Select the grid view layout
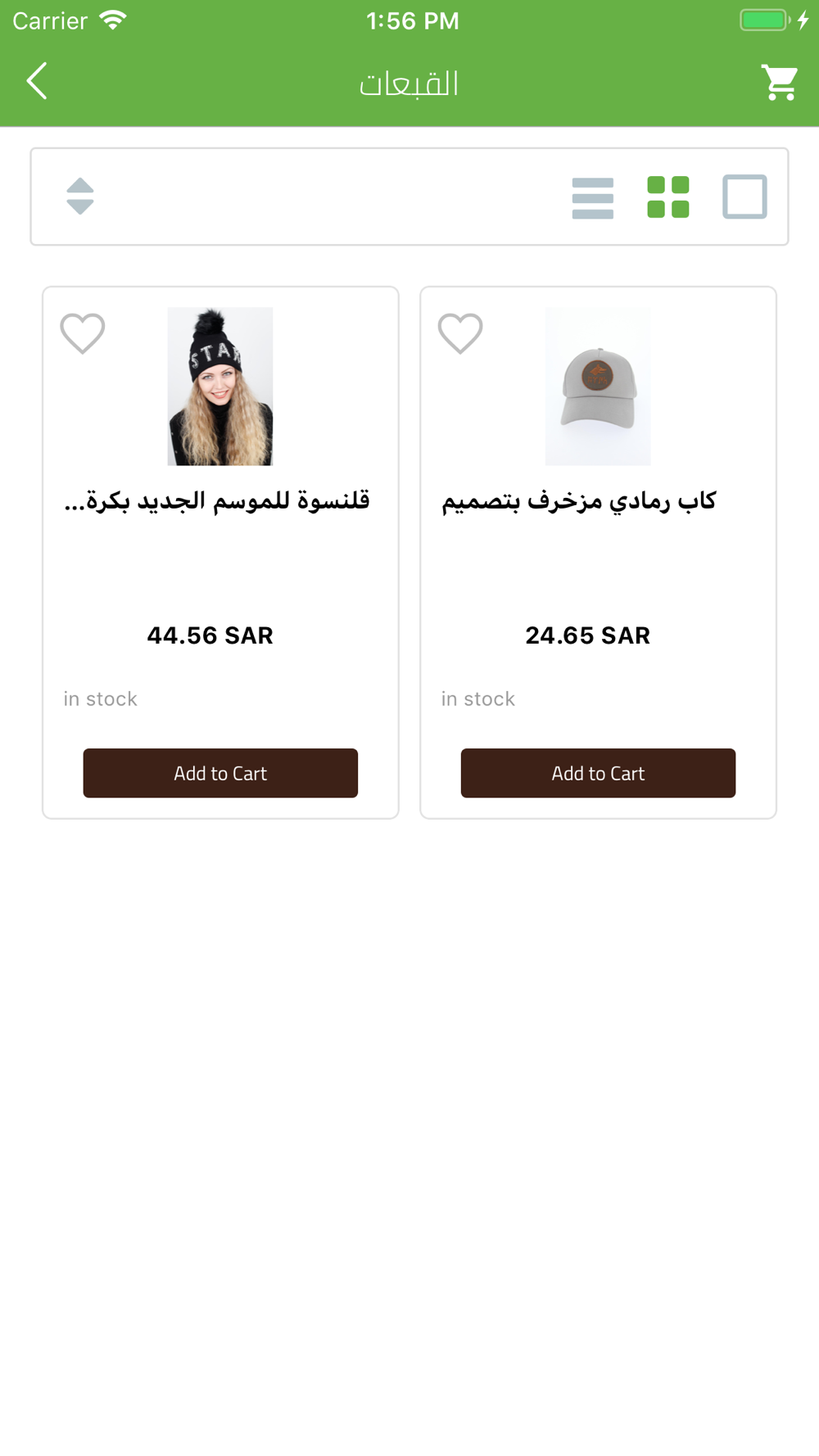Image resolution: width=819 pixels, height=1456 pixels. [668, 197]
